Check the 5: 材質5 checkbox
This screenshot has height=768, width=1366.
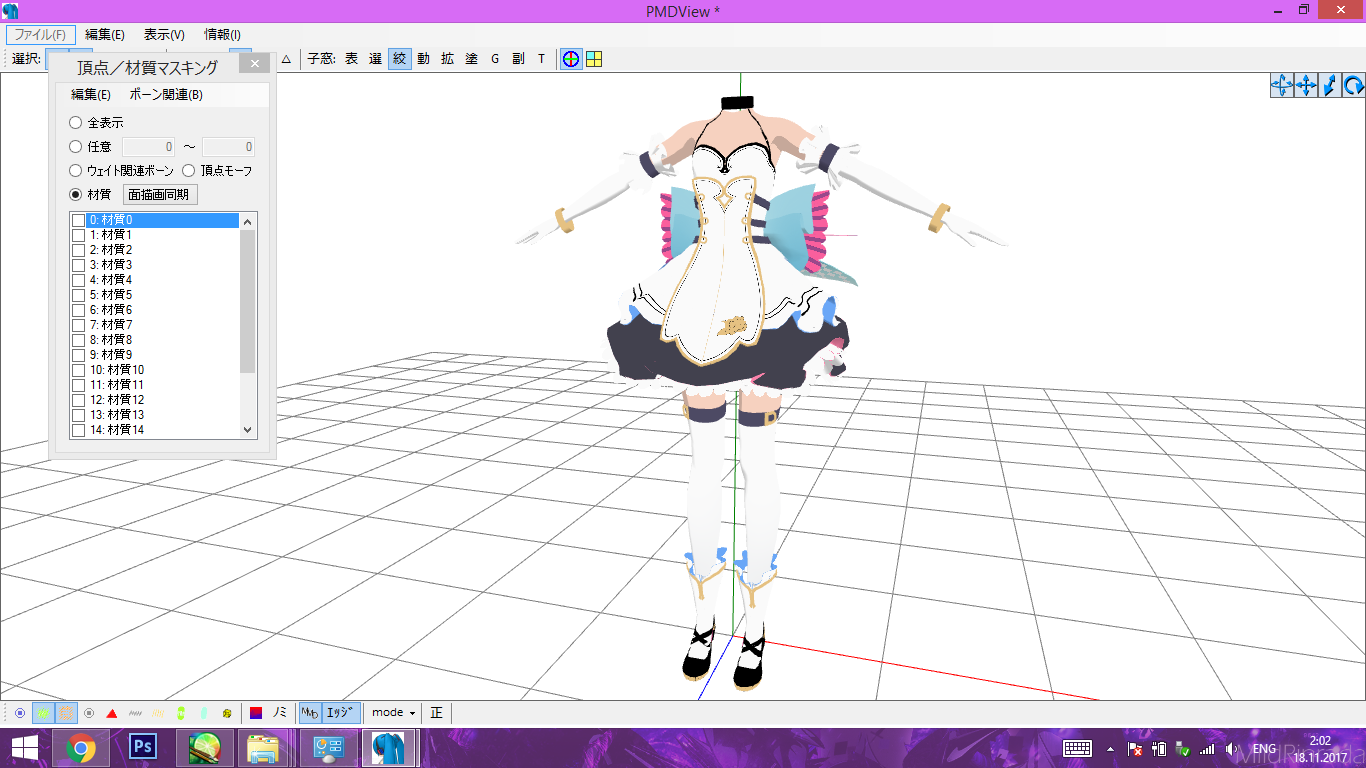(78, 295)
